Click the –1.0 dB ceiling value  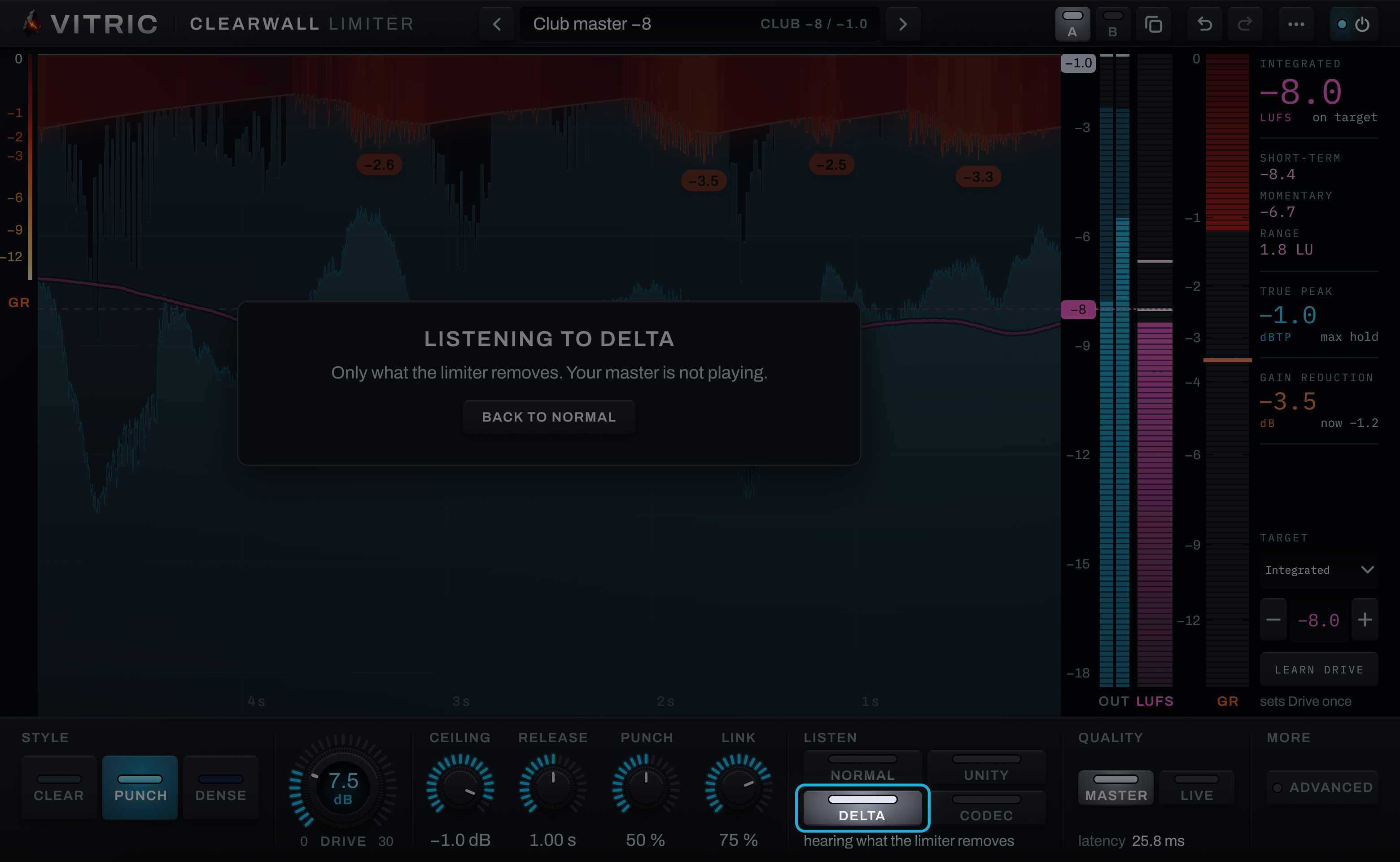pos(460,840)
